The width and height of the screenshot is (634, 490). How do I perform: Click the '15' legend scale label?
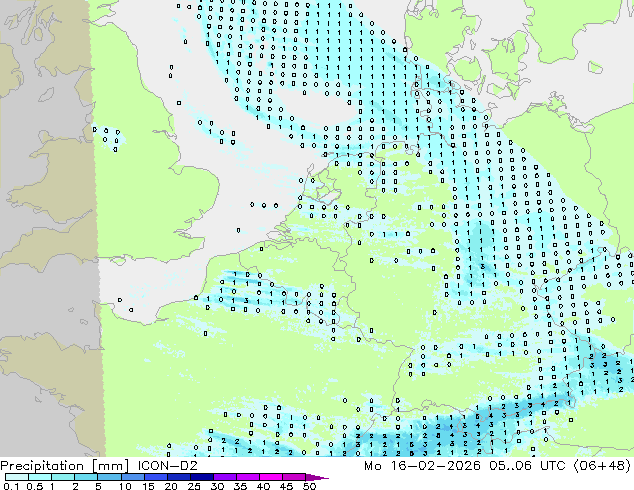tap(148, 486)
